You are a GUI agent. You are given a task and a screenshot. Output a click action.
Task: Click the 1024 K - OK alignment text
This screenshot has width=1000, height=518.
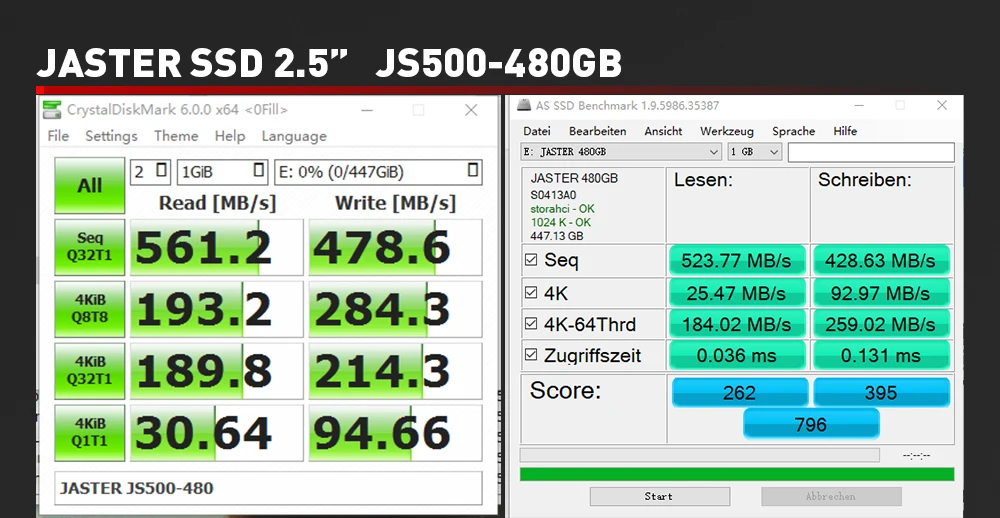click(x=561, y=222)
